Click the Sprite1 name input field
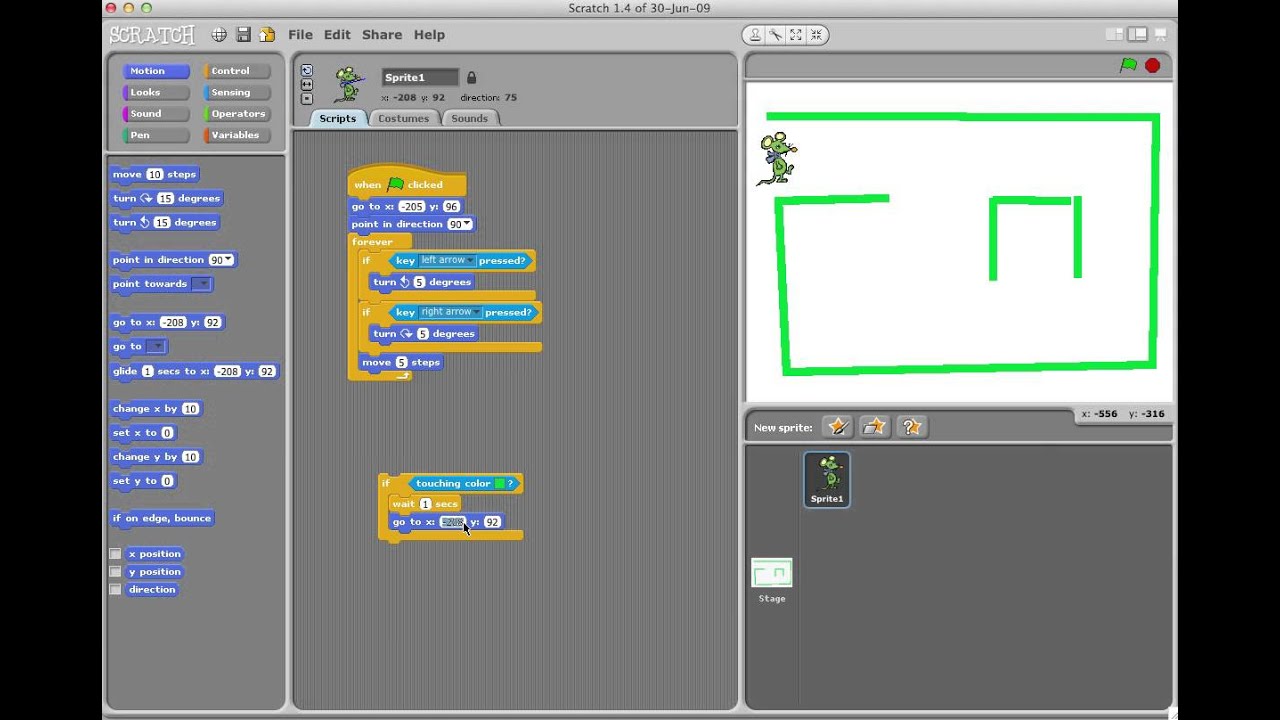The height and width of the screenshot is (720, 1280). [420, 77]
